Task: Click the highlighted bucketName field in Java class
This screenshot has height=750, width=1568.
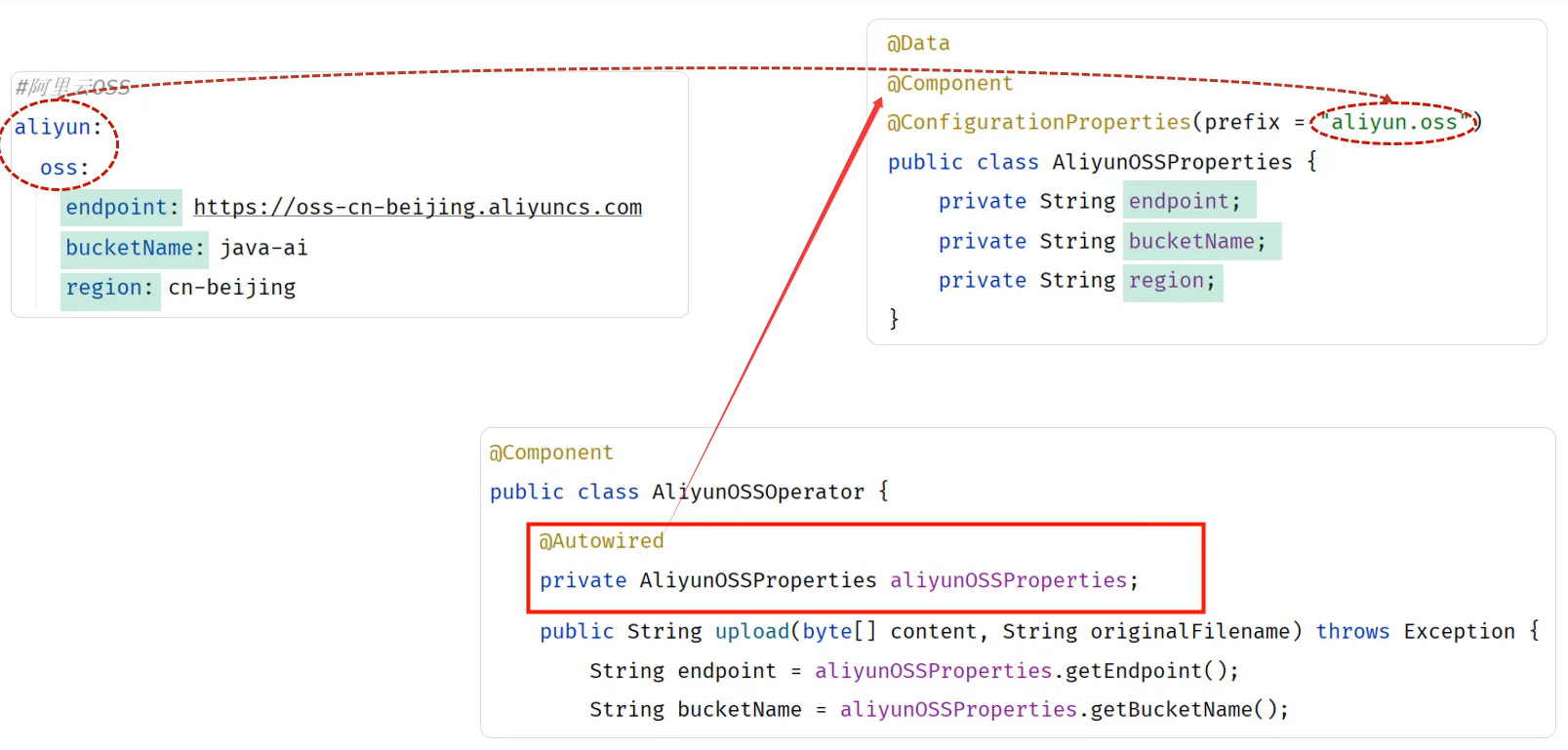Action: pyautogui.click(x=1196, y=242)
